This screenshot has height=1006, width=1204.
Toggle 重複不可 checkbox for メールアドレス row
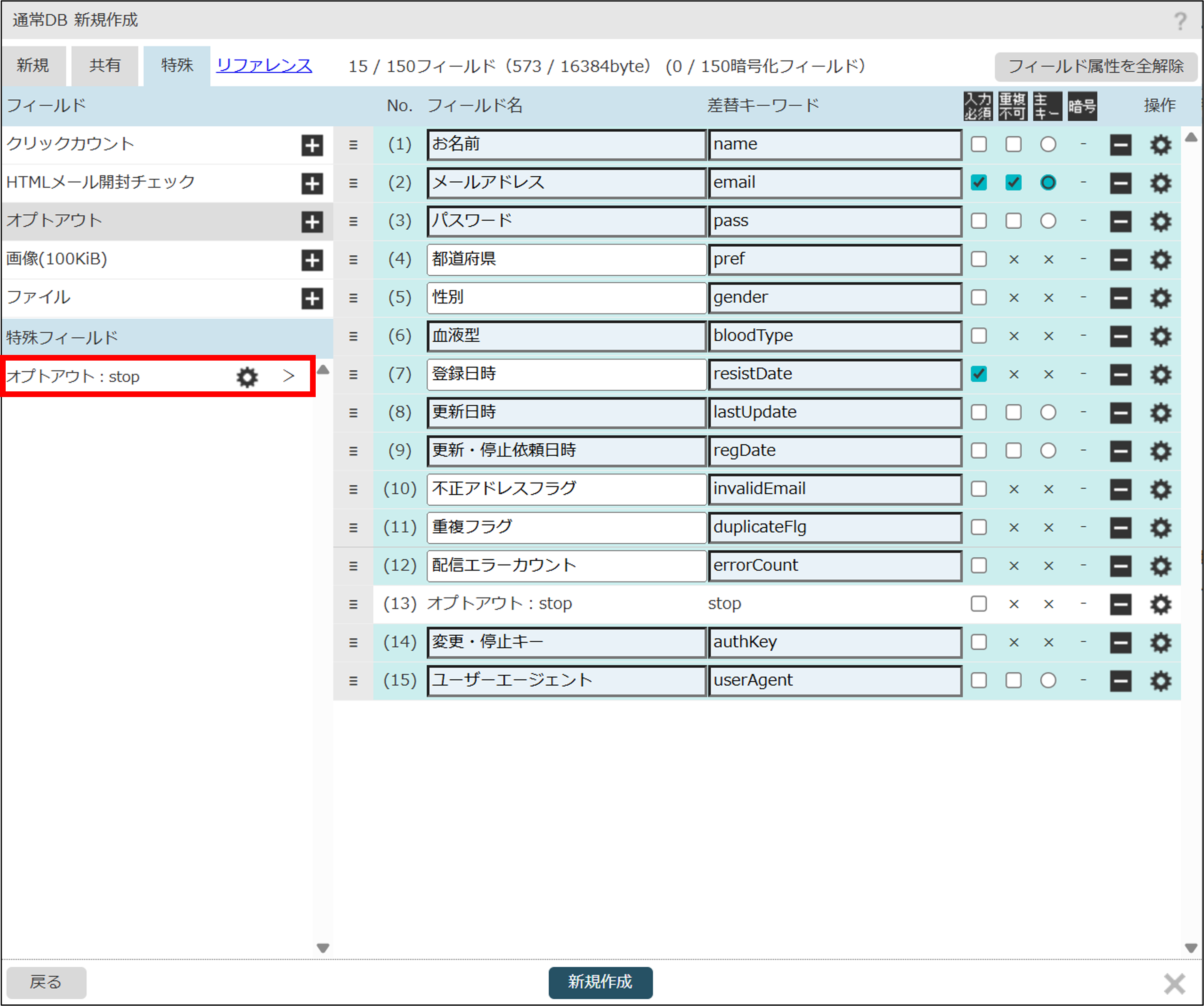pyautogui.click(x=1013, y=183)
